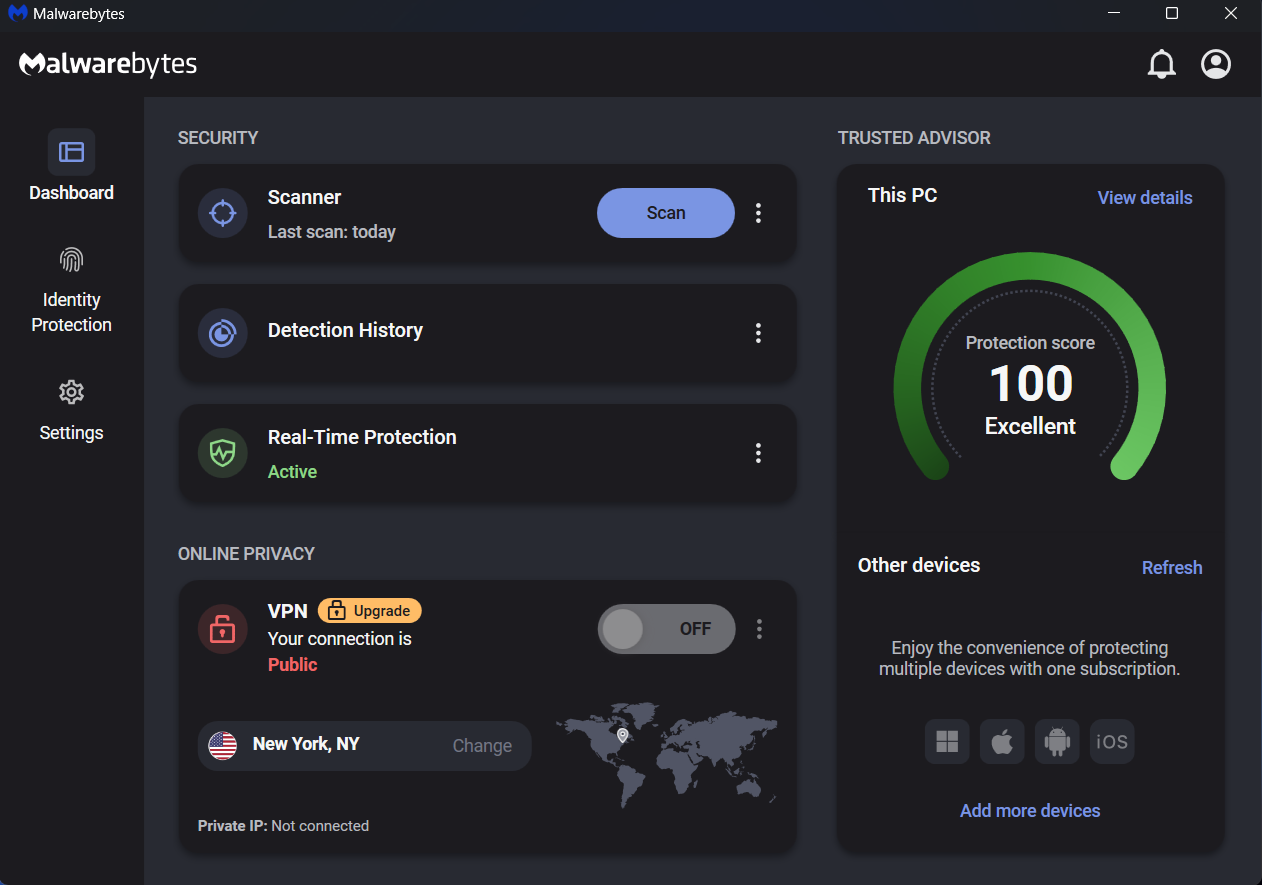Image resolution: width=1262 pixels, height=885 pixels.
Task: Select the Android device icon
Action: (1057, 742)
